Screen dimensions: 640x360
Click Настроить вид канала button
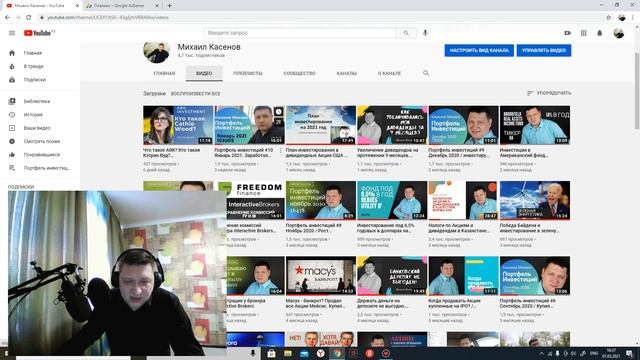[479, 51]
